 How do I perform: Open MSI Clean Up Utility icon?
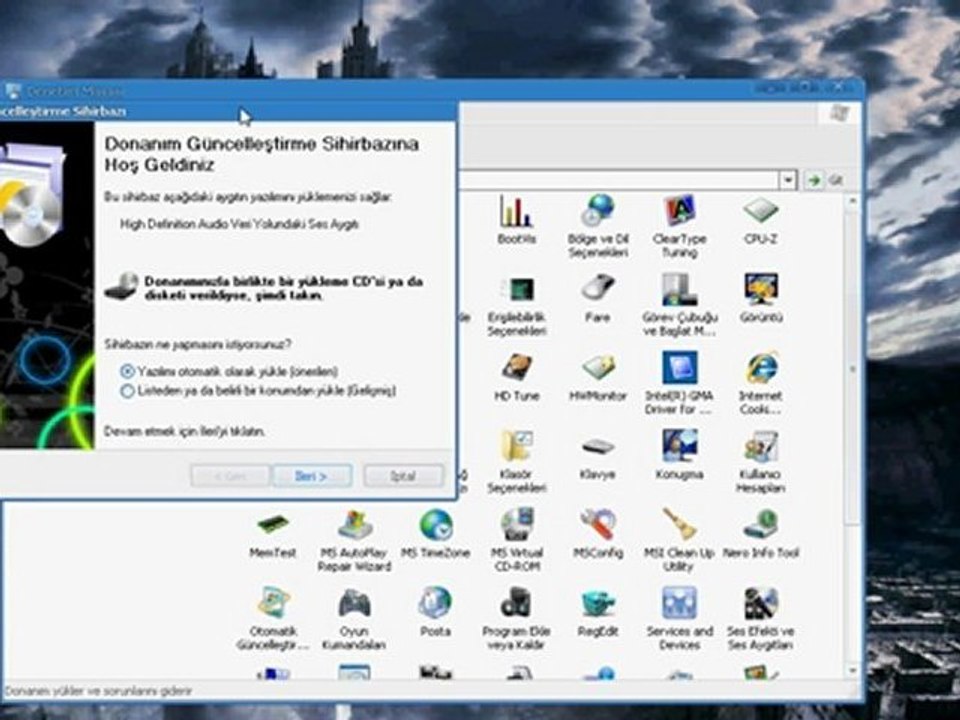coord(680,525)
